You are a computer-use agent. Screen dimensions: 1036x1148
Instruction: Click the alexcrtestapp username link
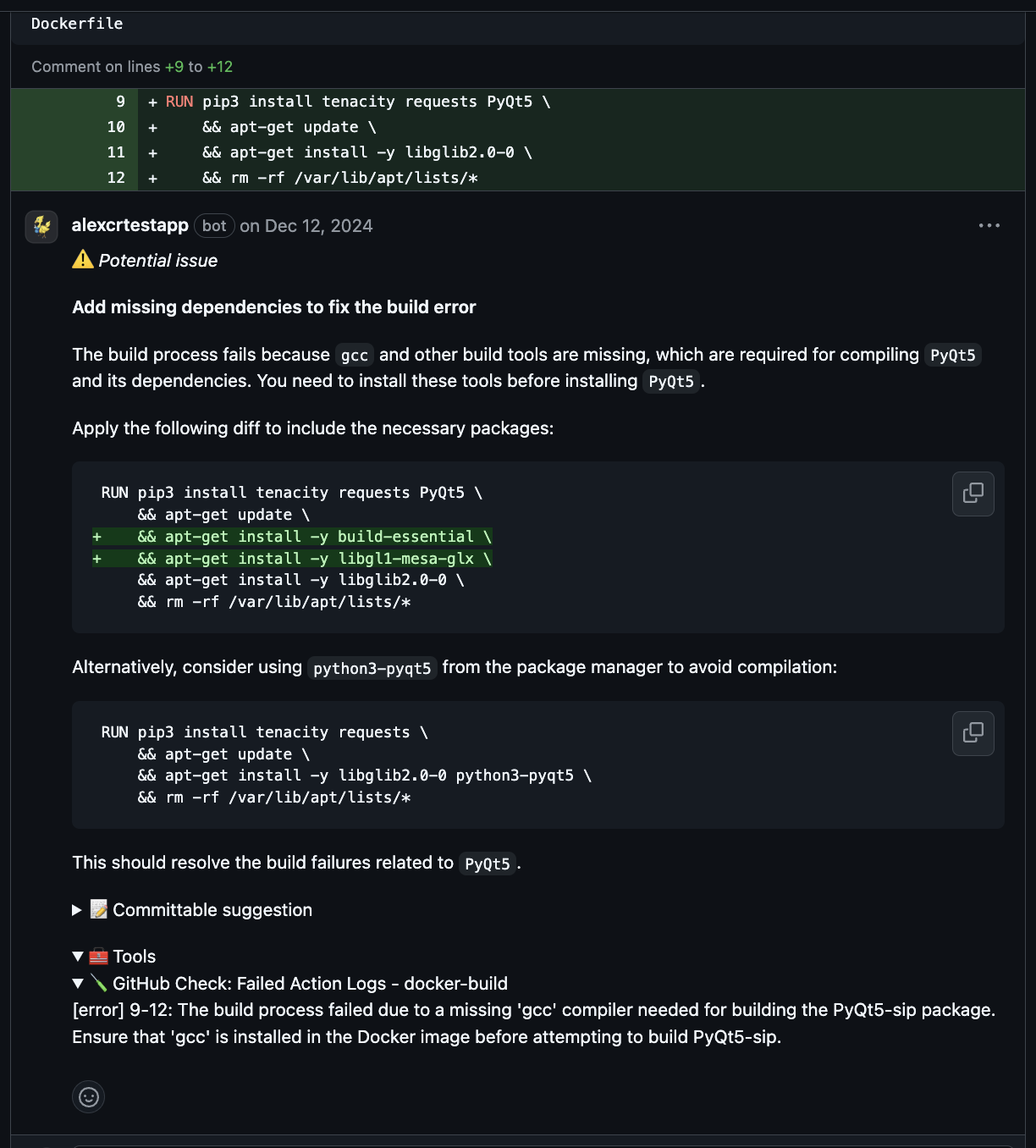[129, 225]
